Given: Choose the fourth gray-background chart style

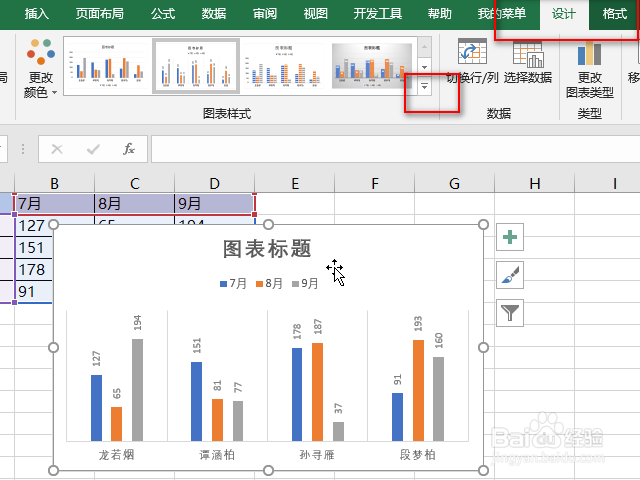Looking at the screenshot, I should coord(371,65).
